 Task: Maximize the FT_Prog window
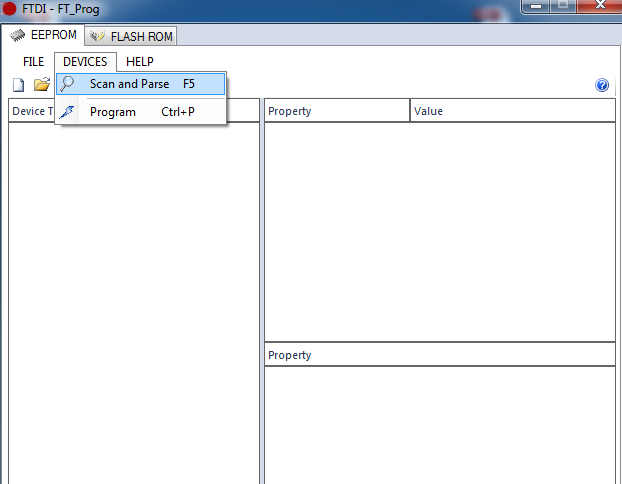coord(563,6)
